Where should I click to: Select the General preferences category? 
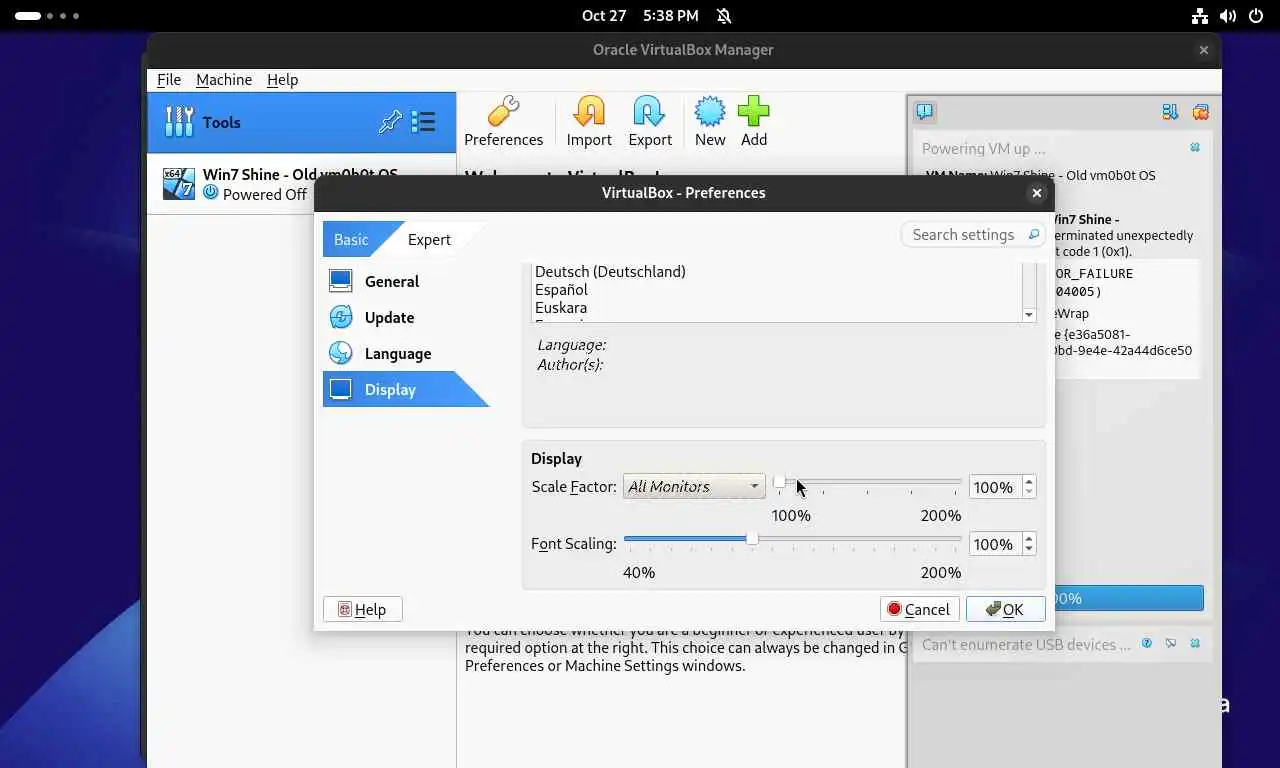point(392,281)
